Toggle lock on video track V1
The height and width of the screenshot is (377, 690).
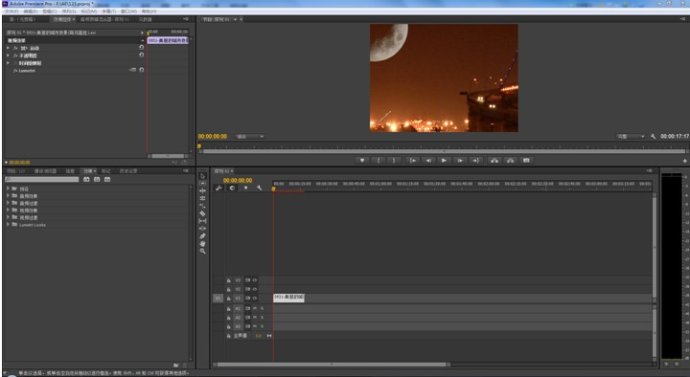point(229,298)
